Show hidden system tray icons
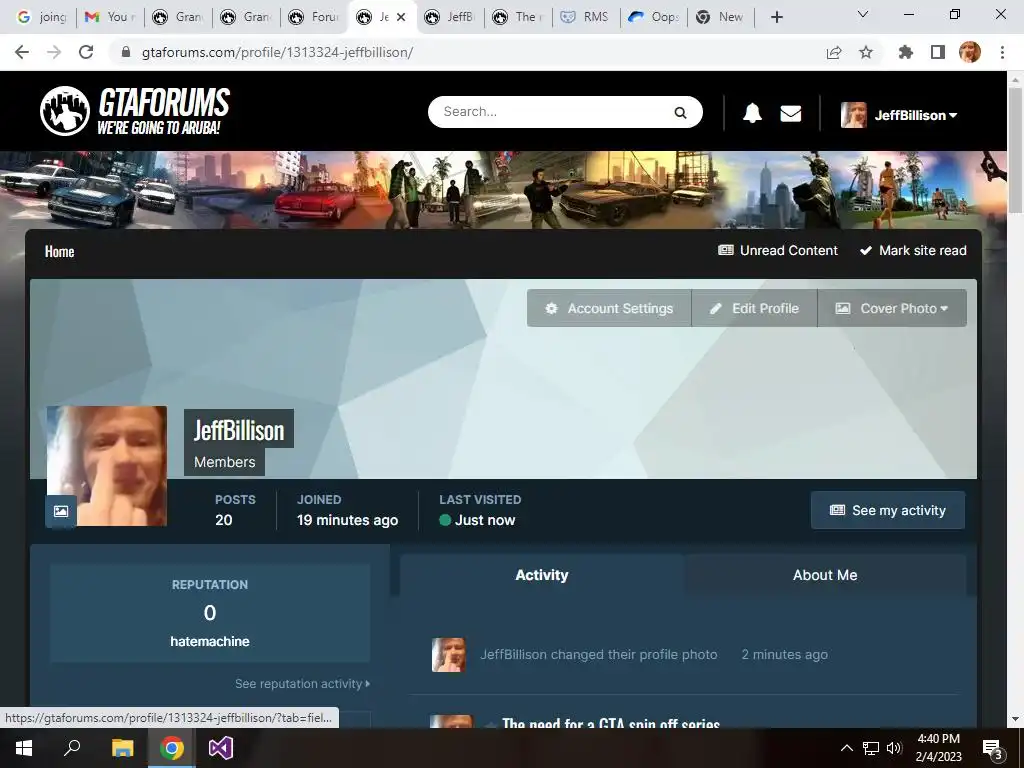 pos(846,748)
